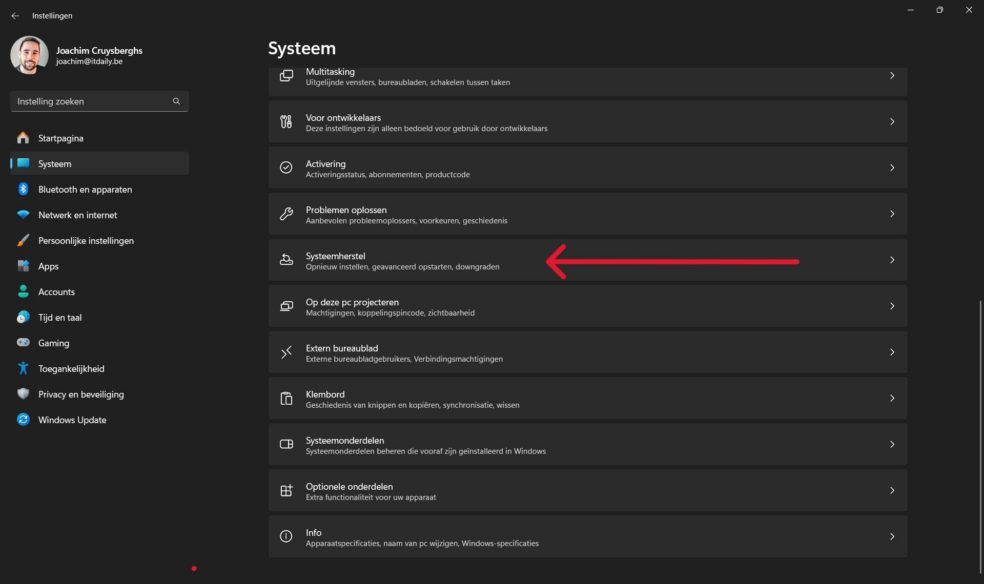Click the vertical scrollbar on the right
Screen dimensions: 984x584
(980, 400)
